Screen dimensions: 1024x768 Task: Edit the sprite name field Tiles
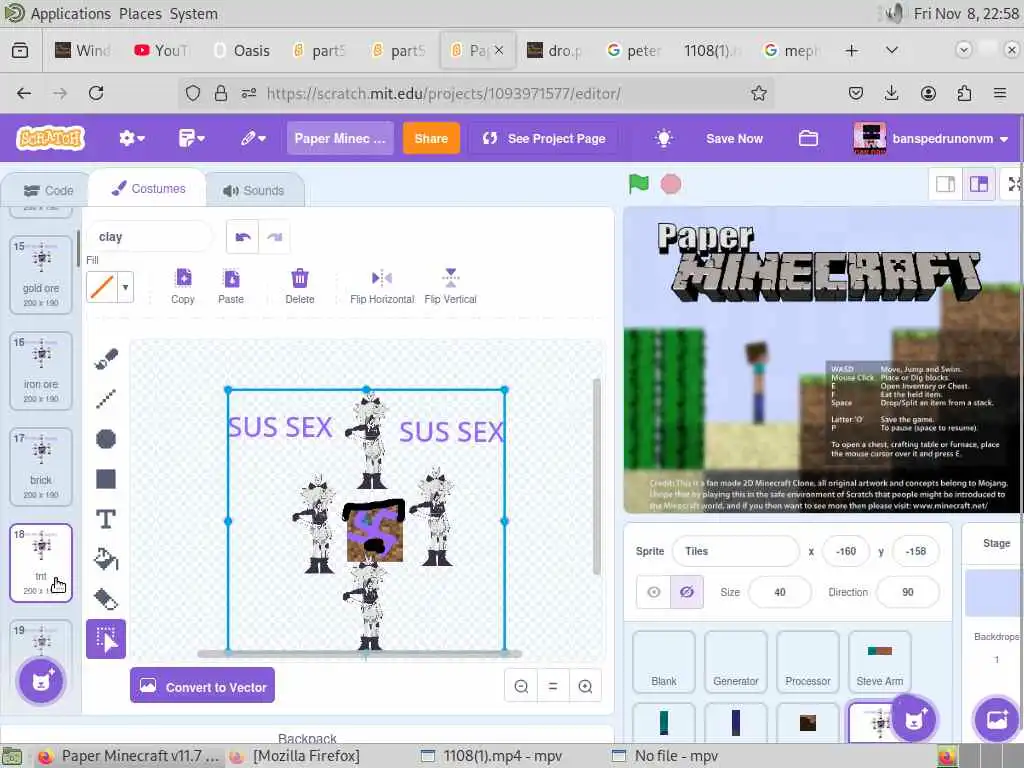pos(735,551)
